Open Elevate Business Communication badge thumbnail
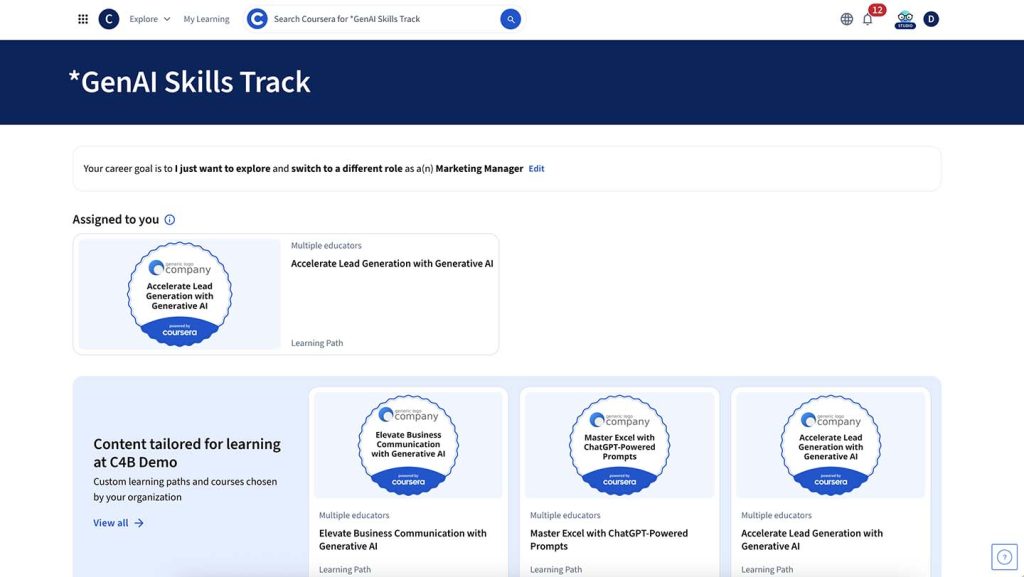Viewport: 1024px width, 577px height. [x=408, y=445]
